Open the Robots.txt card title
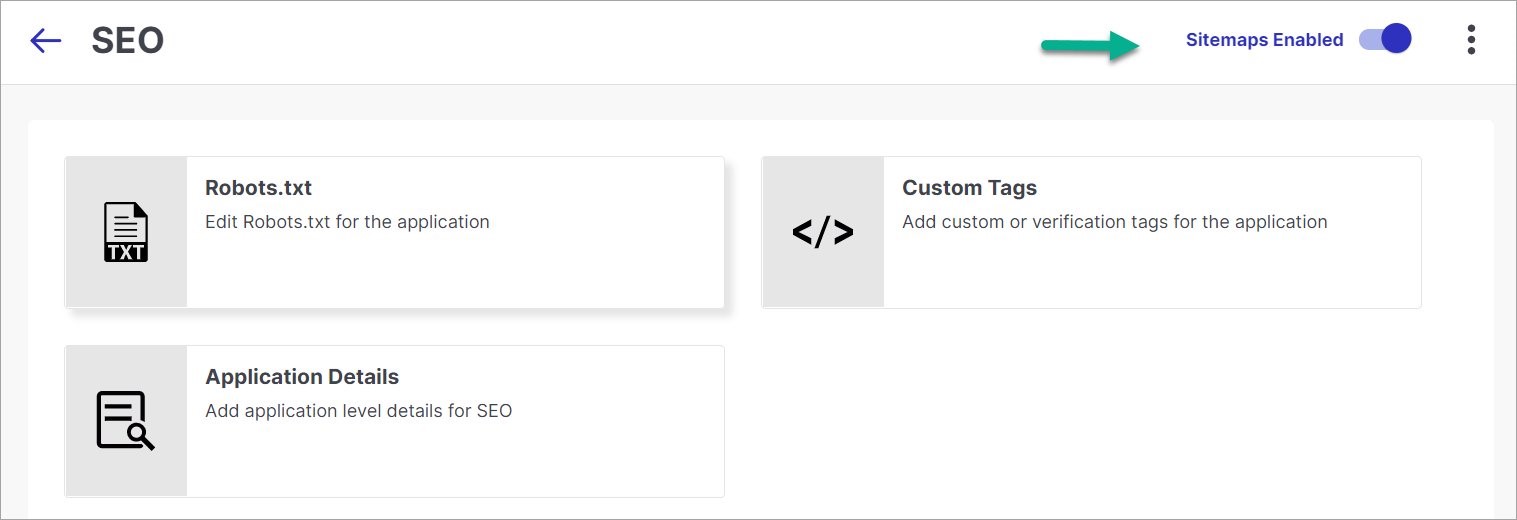This screenshot has width=1517, height=520. 258,188
